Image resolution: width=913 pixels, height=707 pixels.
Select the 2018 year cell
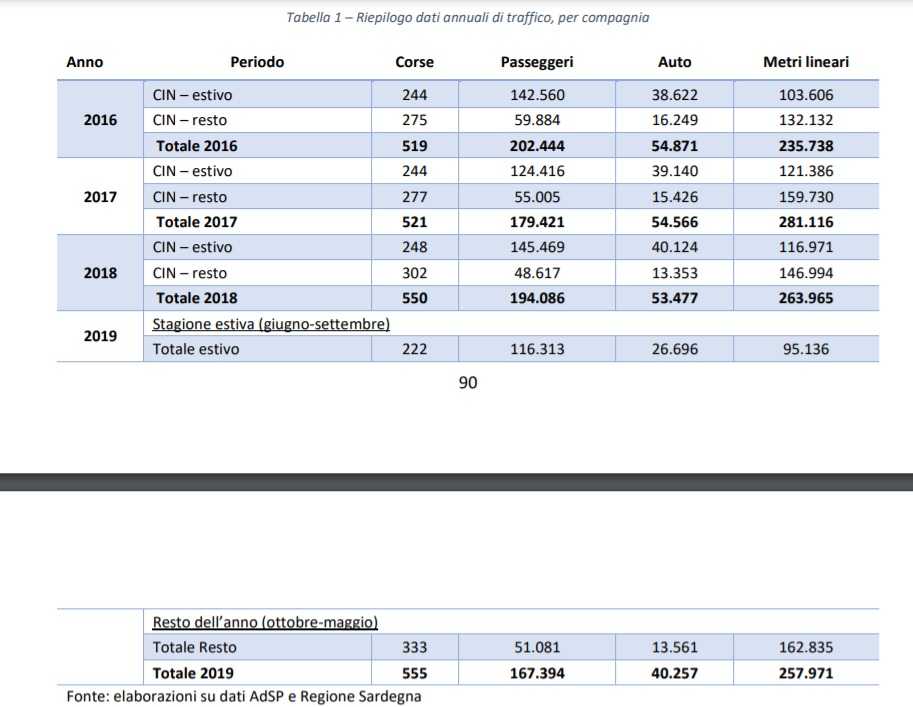pyautogui.click(x=100, y=273)
